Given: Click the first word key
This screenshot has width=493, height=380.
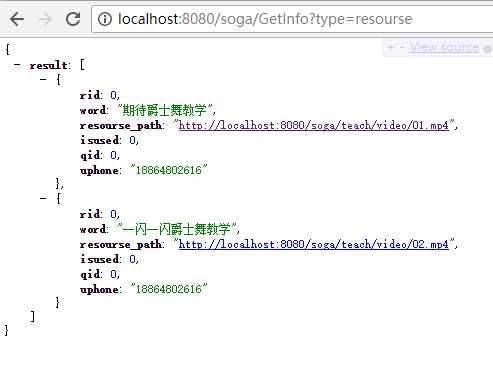Looking at the screenshot, I should [93, 110].
